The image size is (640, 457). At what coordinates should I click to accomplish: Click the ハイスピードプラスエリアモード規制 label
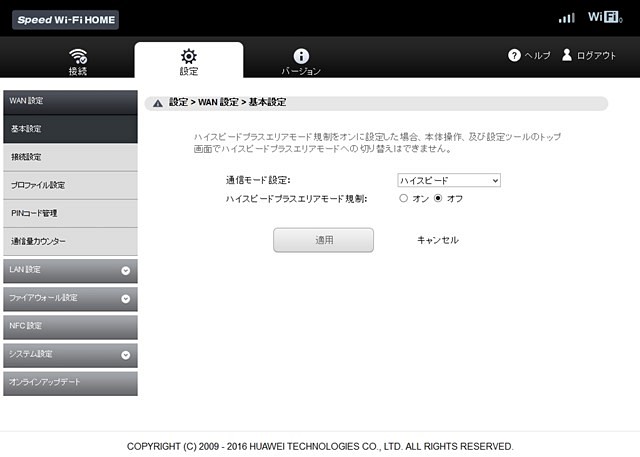(296, 199)
